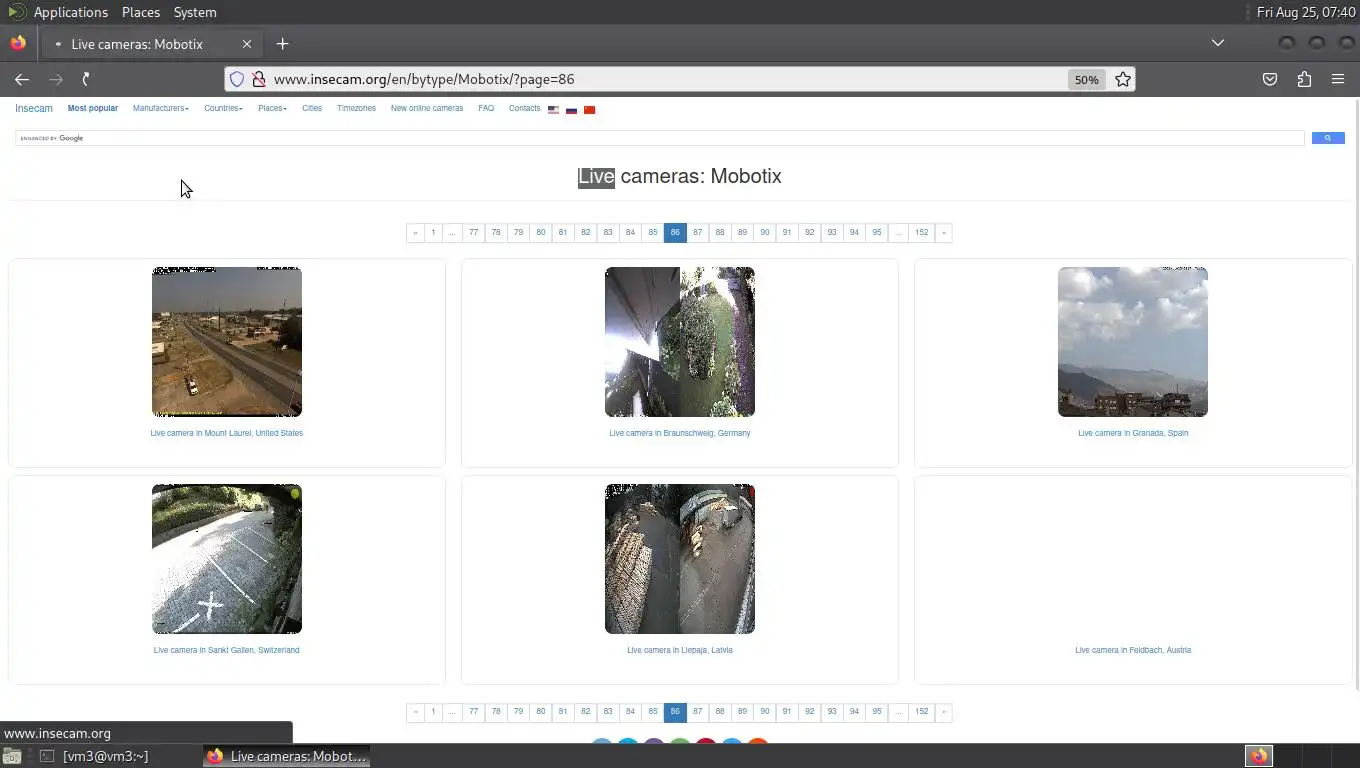Click next page » in bottom pagination

943,712
